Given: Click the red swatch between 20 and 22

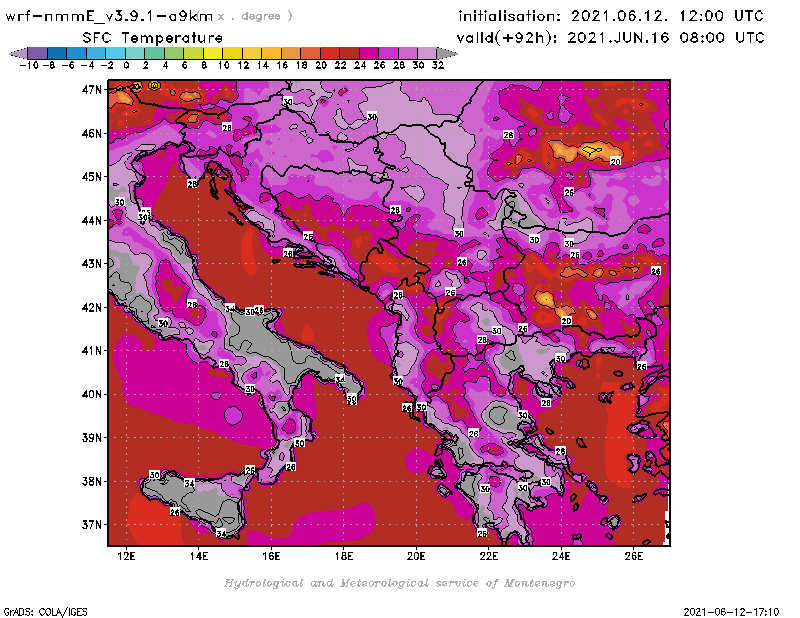Looking at the screenshot, I should [330, 53].
